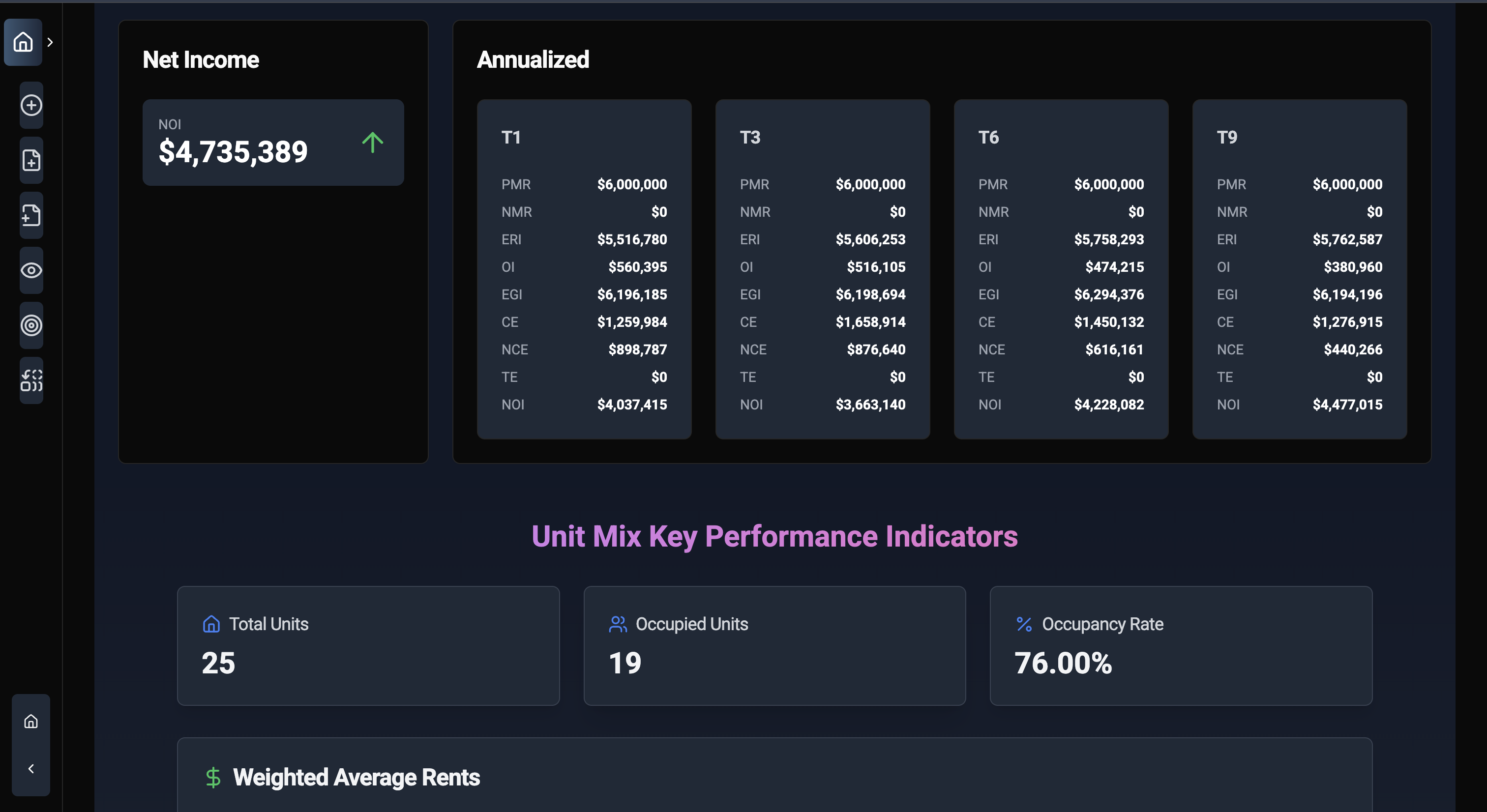Click the Annualized heading
This screenshot has width=1487, height=812.
pos(533,59)
